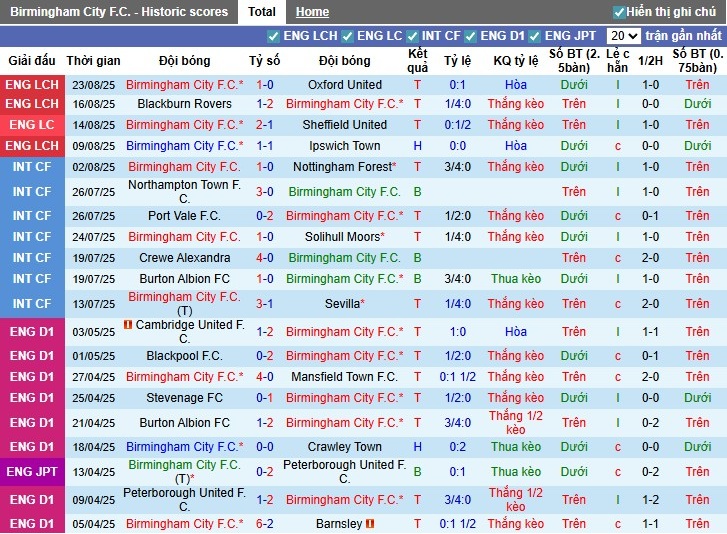Click the ENG JPT league label
Image resolution: width=727 pixels, height=534 pixels.
click(x=32, y=472)
